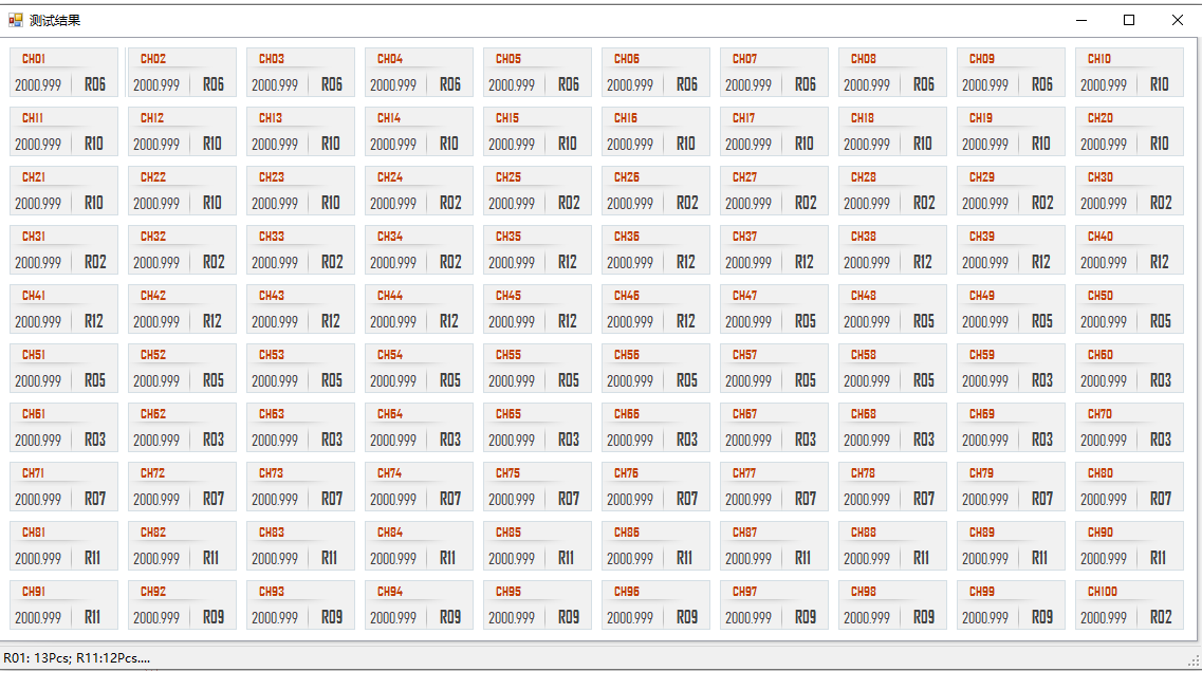Close the test results window
The width and height of the screenshot is (1204, 673).
(x=1177, y=20)
